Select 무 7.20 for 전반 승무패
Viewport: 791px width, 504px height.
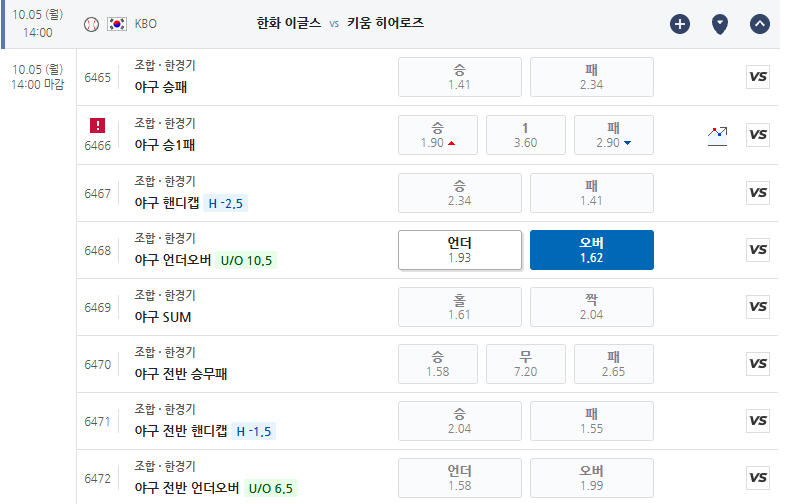tap(526, 364)
